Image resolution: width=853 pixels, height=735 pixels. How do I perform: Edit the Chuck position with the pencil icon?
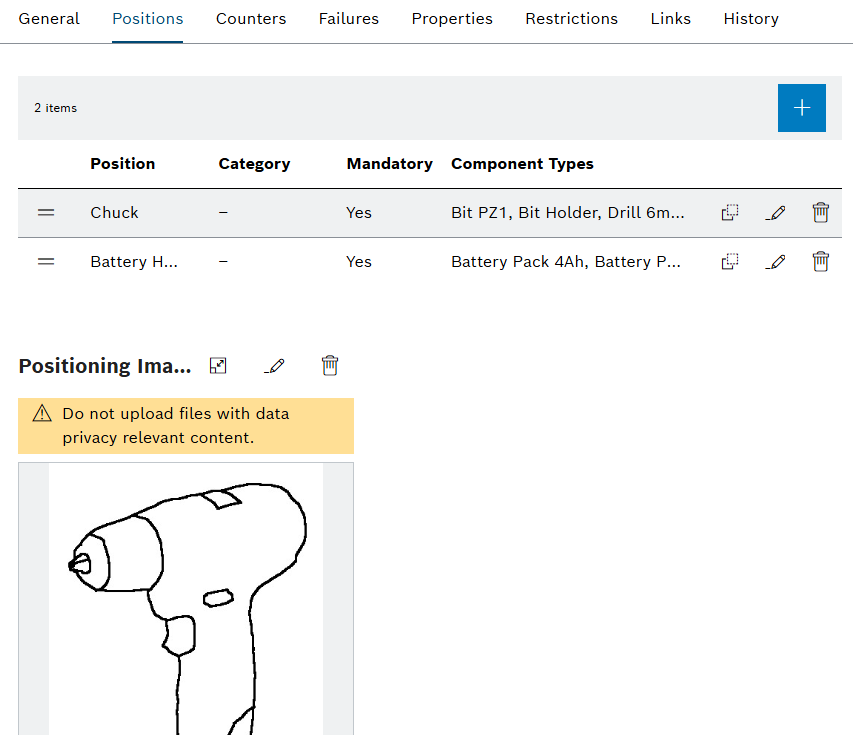click(x=775, y=213)
